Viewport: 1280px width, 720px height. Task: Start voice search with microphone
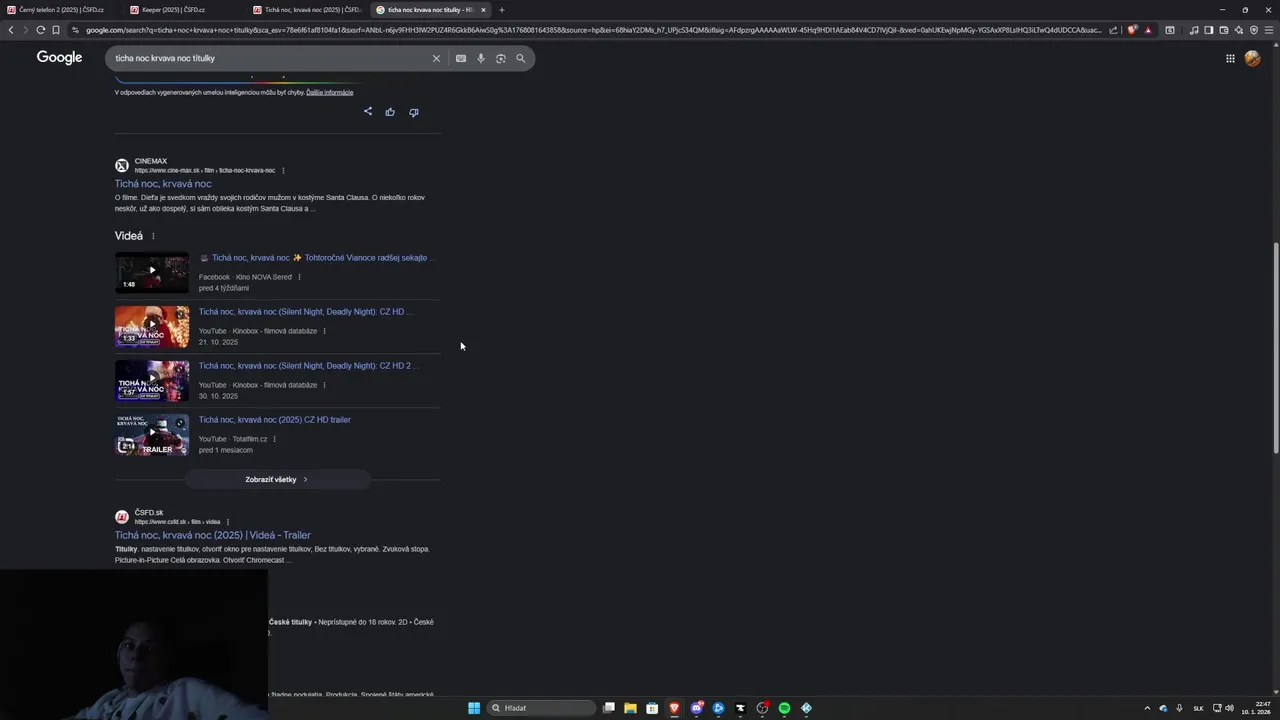click(481, 58)
